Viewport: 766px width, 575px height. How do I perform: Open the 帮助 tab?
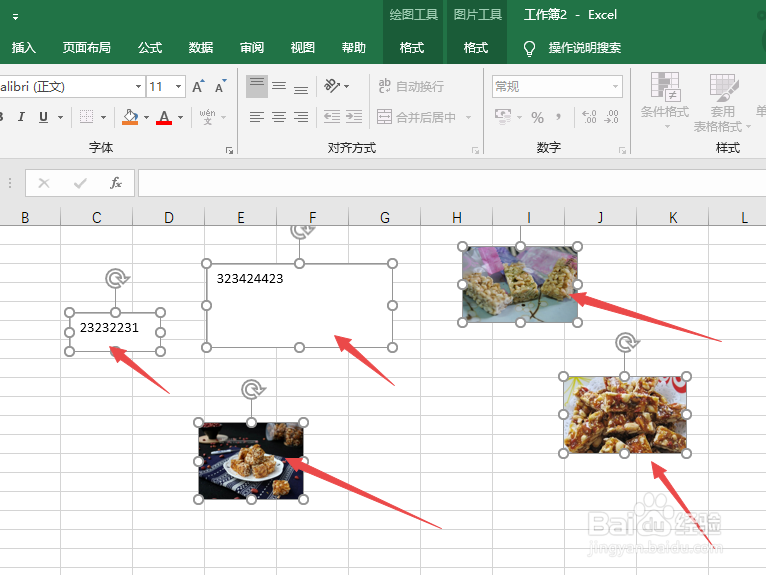click(x=354, y=47)
